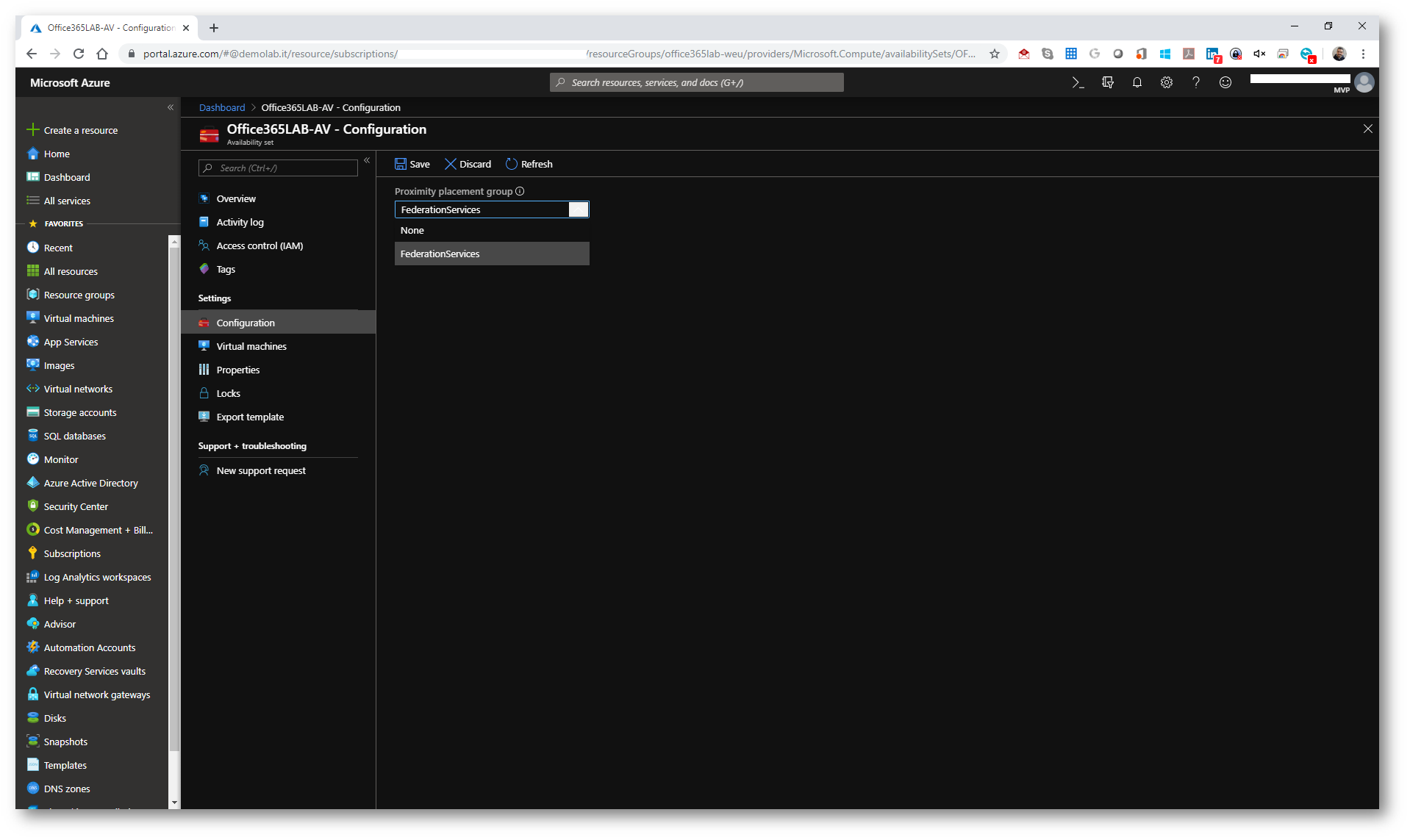1410x840 pixels.
Task: Open Log Analytics workspaces item
Action: pyautogui.click(x=97, y=577)
